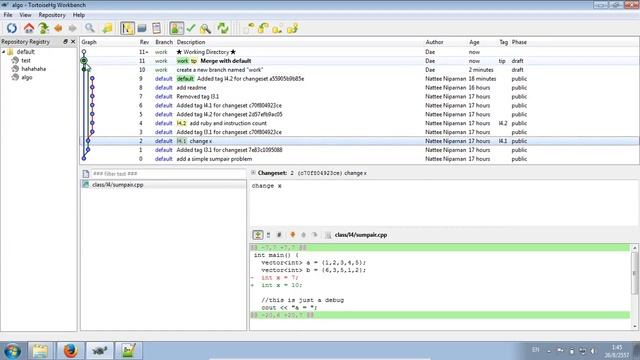
Task: Click the Push changesets icon
Action: coord(293,28)
